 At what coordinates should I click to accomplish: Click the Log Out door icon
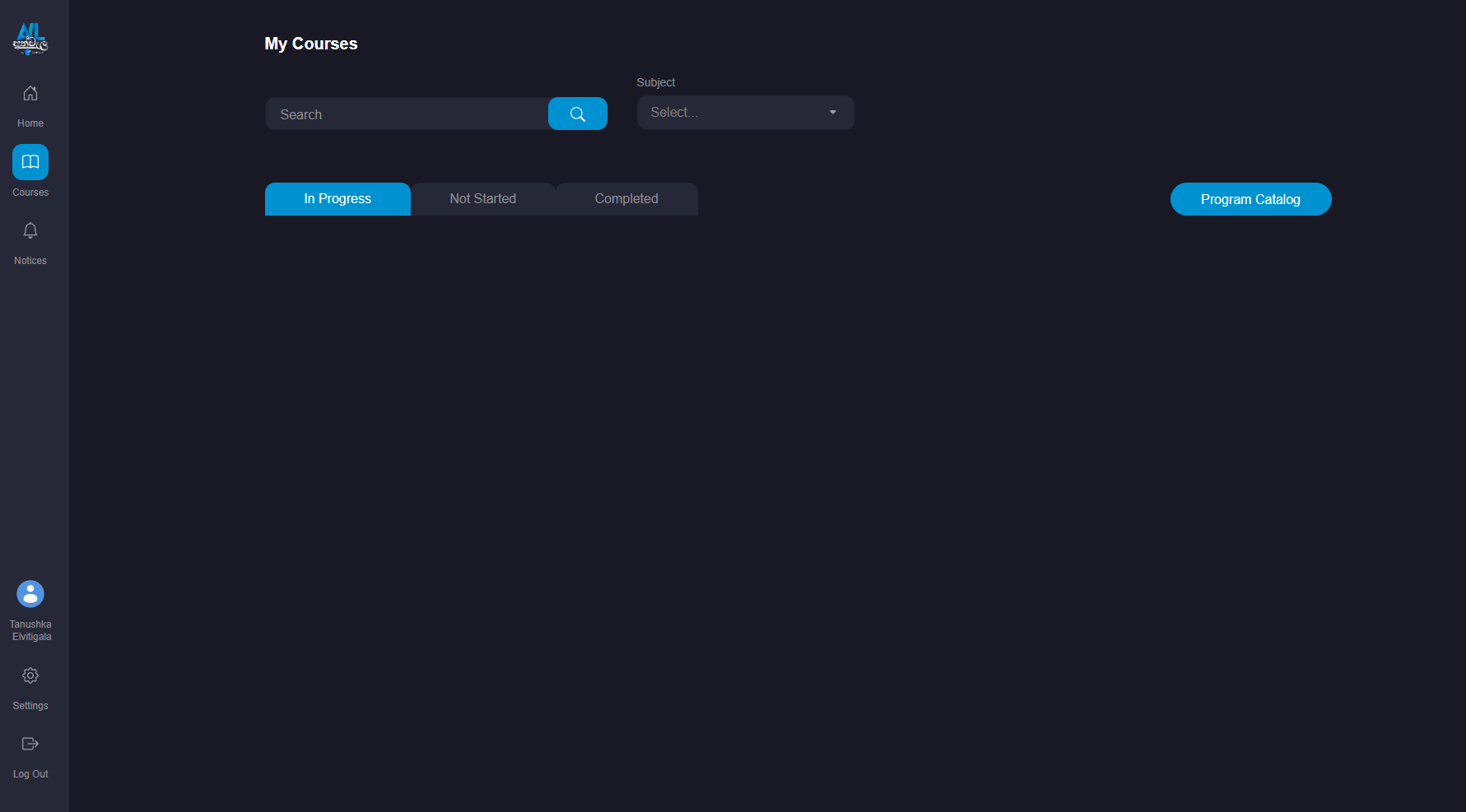pyautogui.click(x=30, y=744)
